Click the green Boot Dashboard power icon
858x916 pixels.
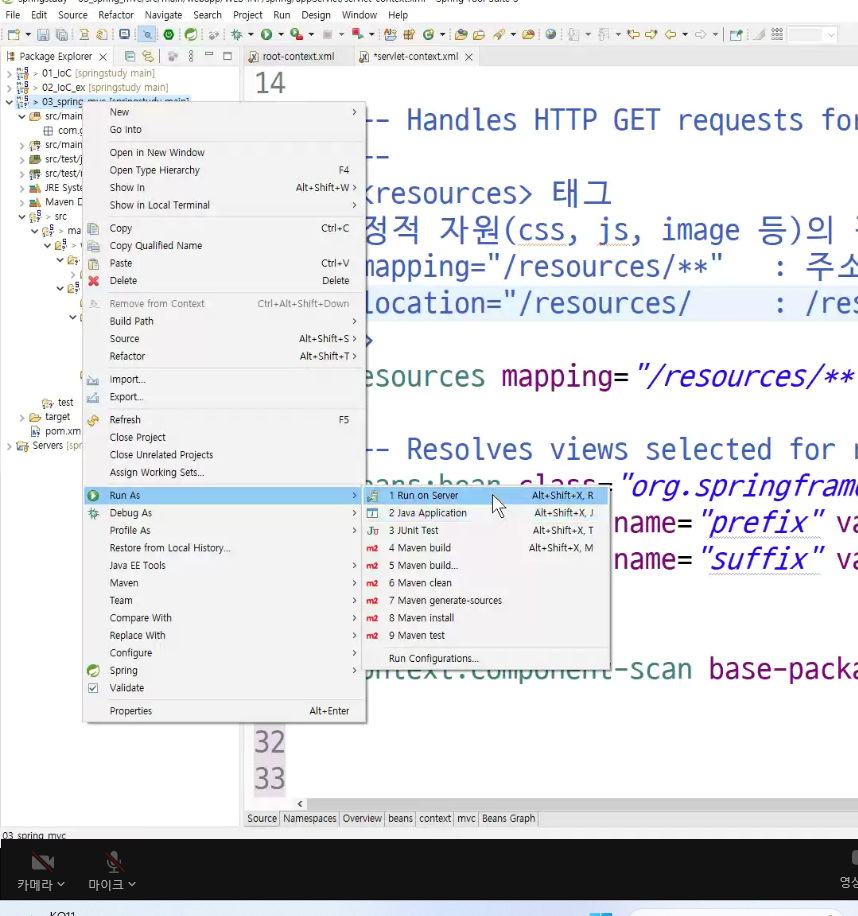pos(169,34)
